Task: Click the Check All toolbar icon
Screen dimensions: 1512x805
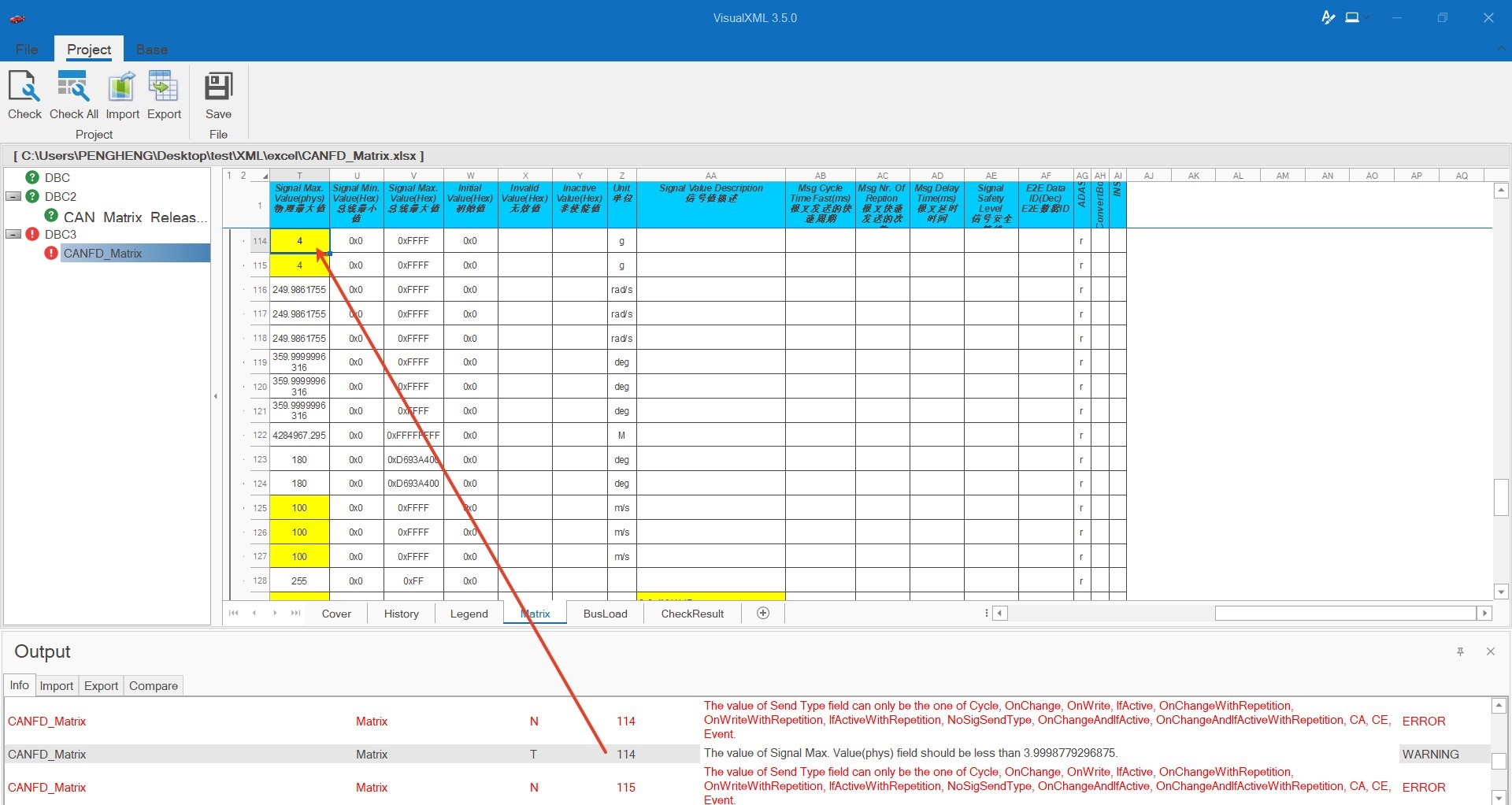Action: click(73, 95)
